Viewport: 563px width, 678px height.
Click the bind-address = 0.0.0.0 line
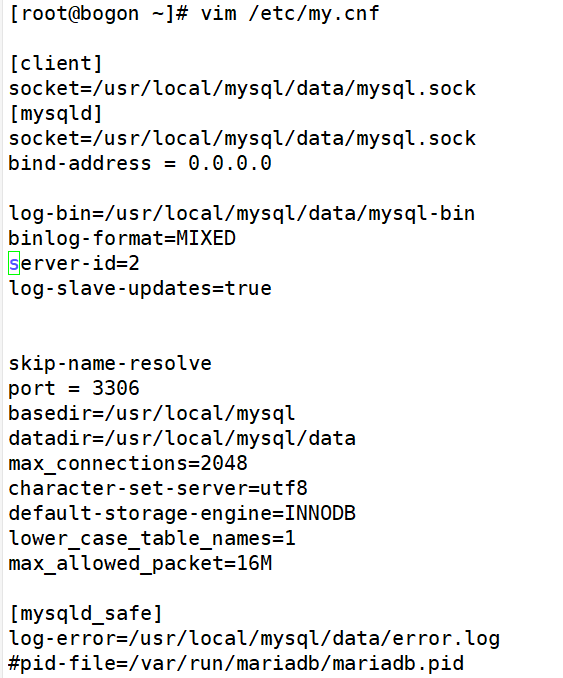tap(140, 163)
